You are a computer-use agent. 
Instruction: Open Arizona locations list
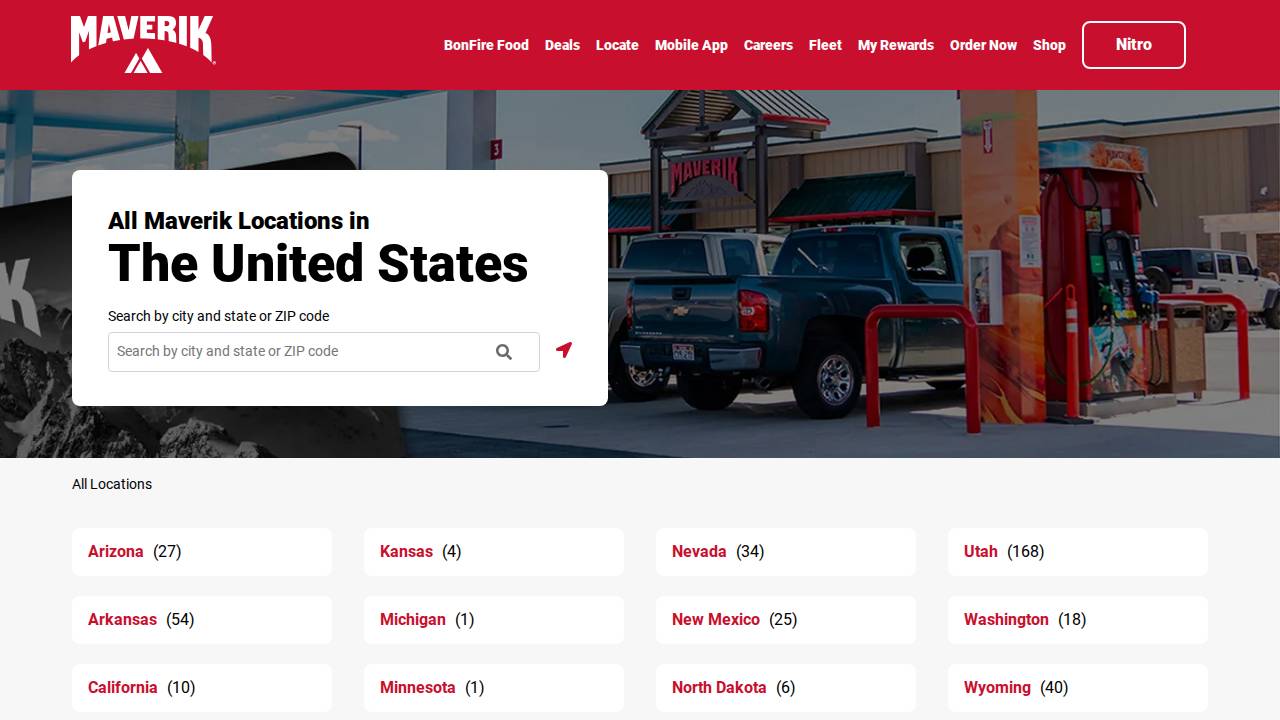point(115,551)
